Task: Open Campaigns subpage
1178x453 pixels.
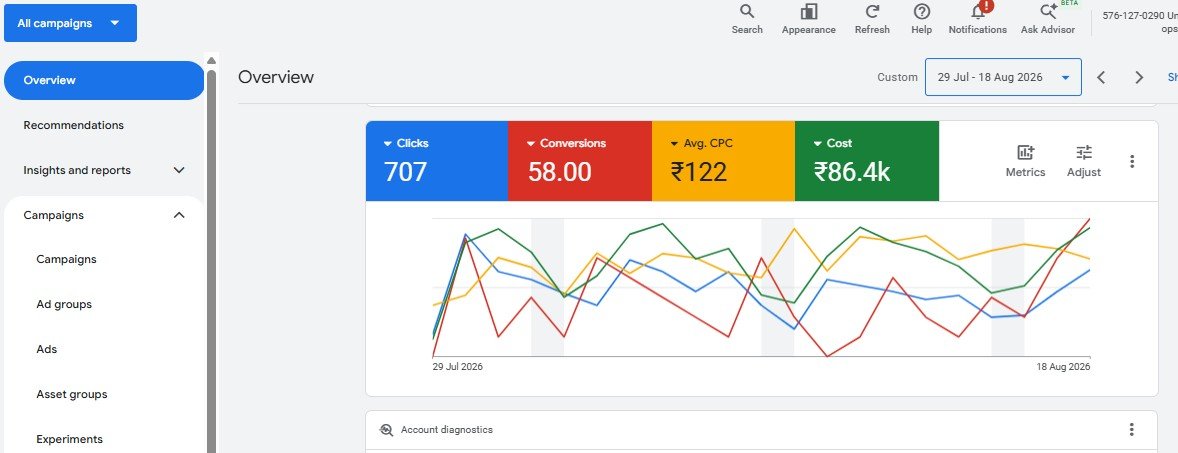Action: [66, 259]
